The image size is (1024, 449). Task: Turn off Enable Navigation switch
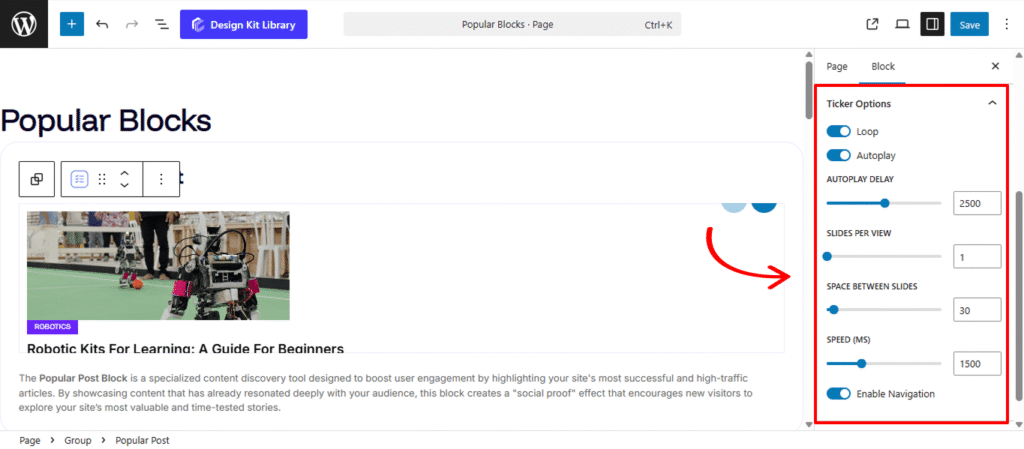(838, 394)
